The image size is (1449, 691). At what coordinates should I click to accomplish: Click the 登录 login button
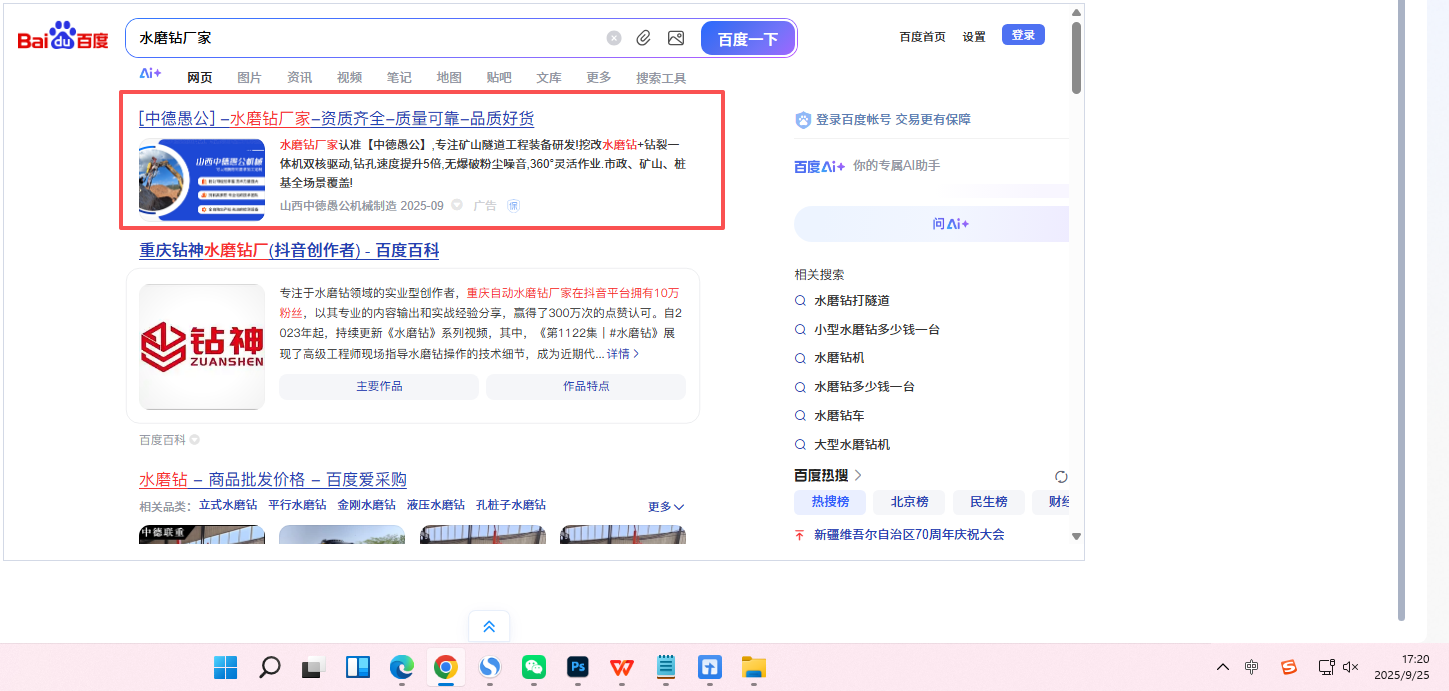tap(1023, 35)
